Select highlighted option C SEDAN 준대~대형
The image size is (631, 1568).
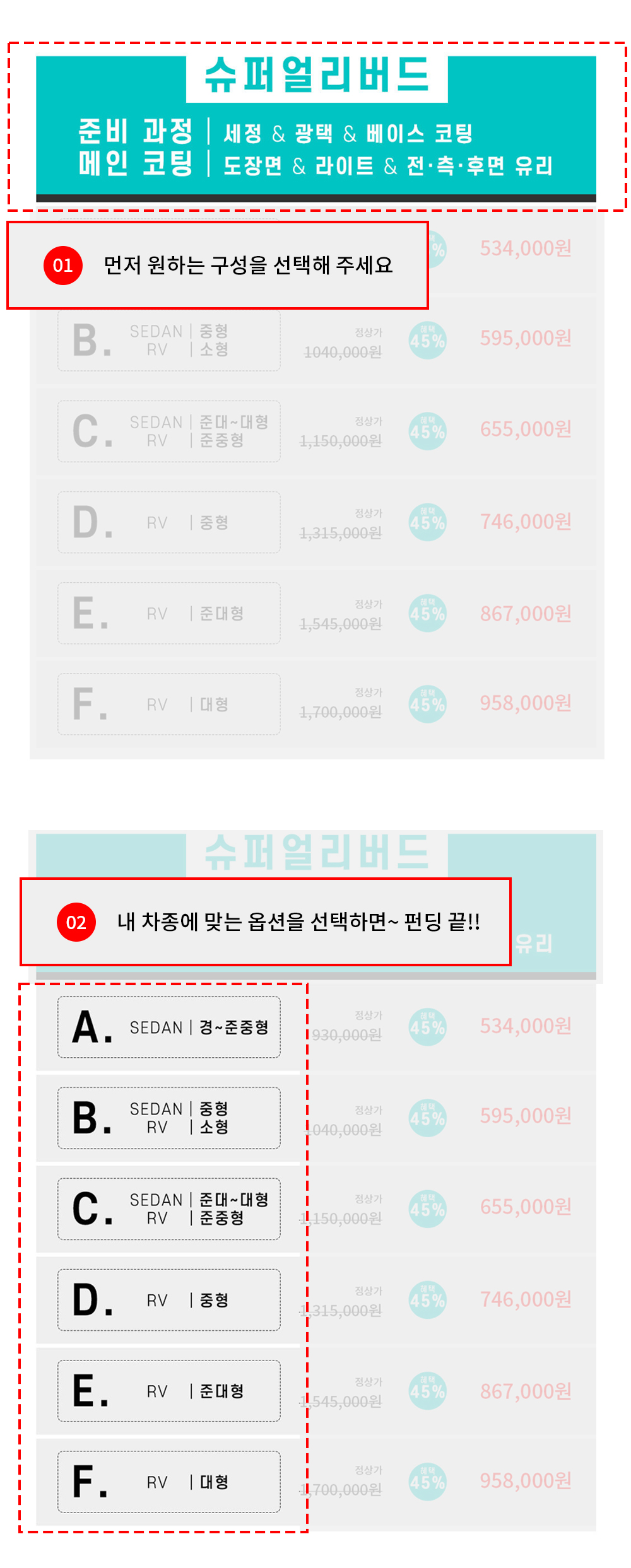click(x=168, y=1208)
